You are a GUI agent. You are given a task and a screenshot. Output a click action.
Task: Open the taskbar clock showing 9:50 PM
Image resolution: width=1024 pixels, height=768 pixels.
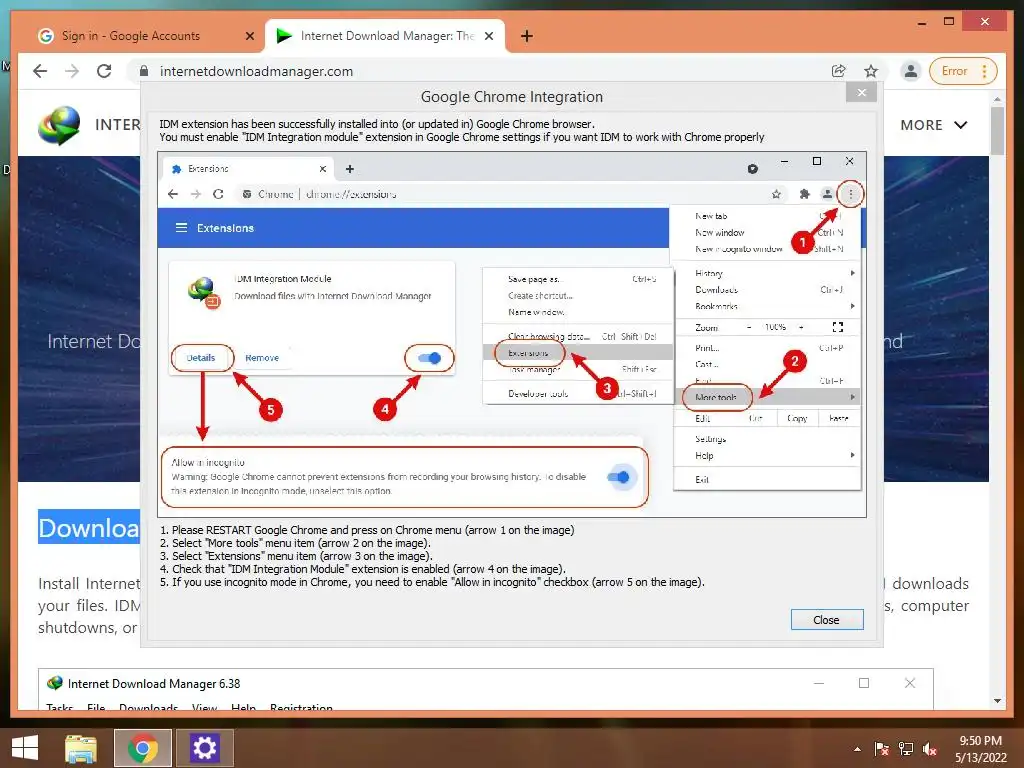(x=980, y=749)
